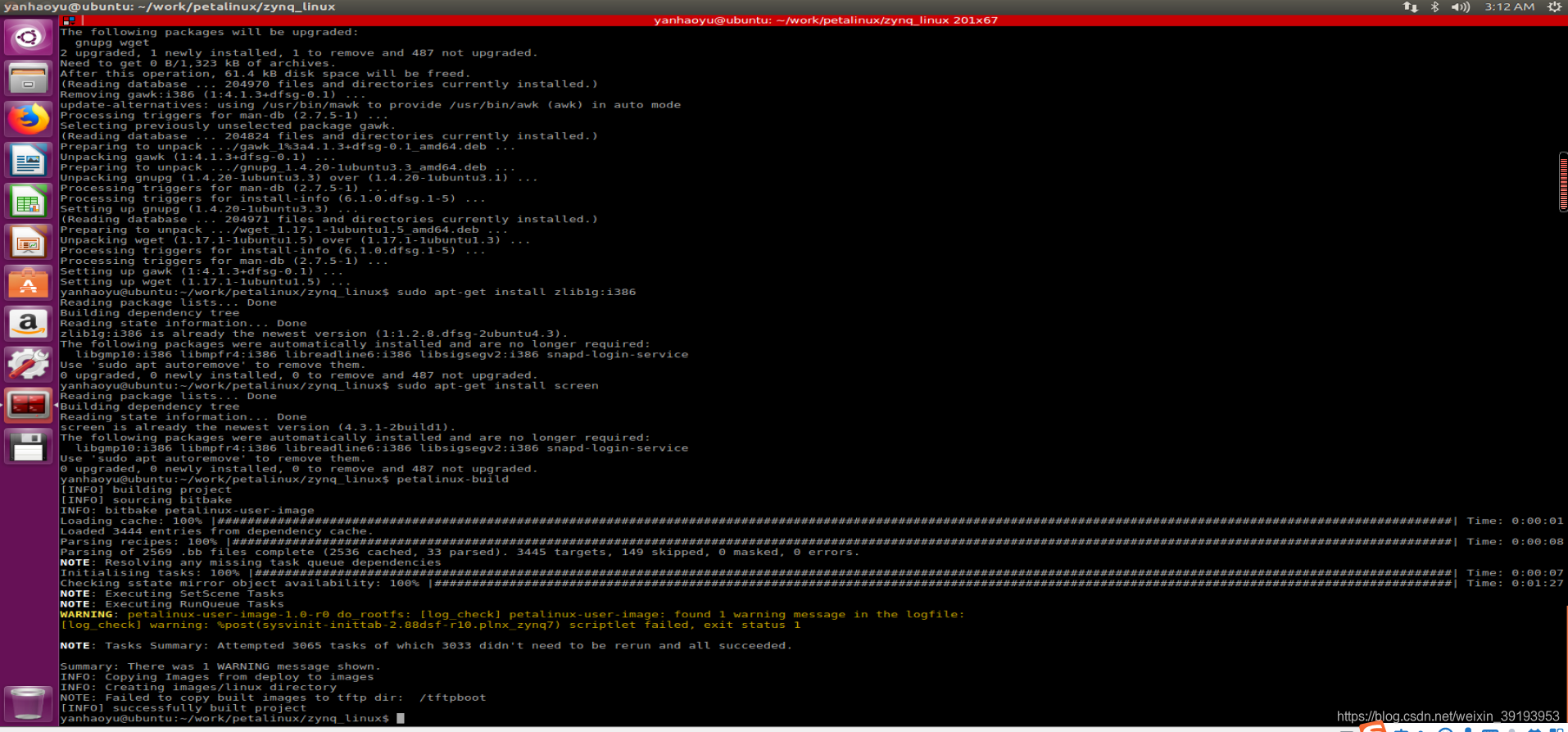Open the Files manager from the dock
The image size is (1568, 732).
29,78
